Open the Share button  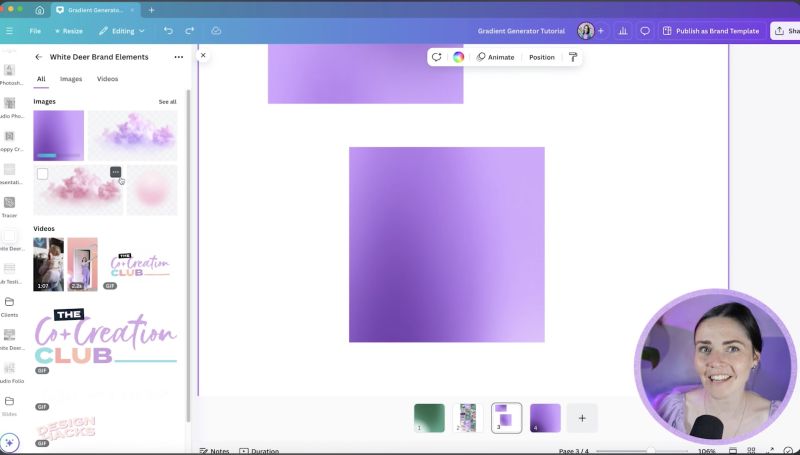(786, 31)
